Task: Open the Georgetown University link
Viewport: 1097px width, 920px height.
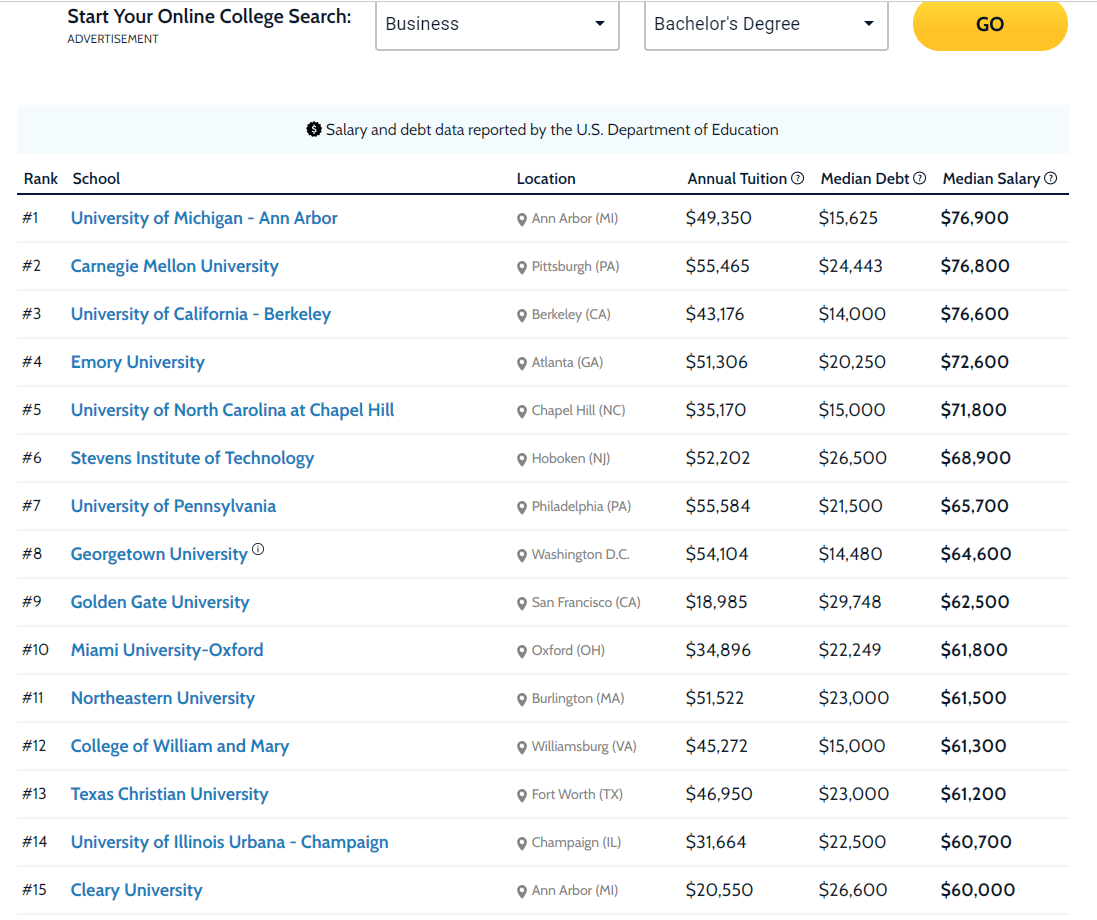Action: click(x=160, y=554)
